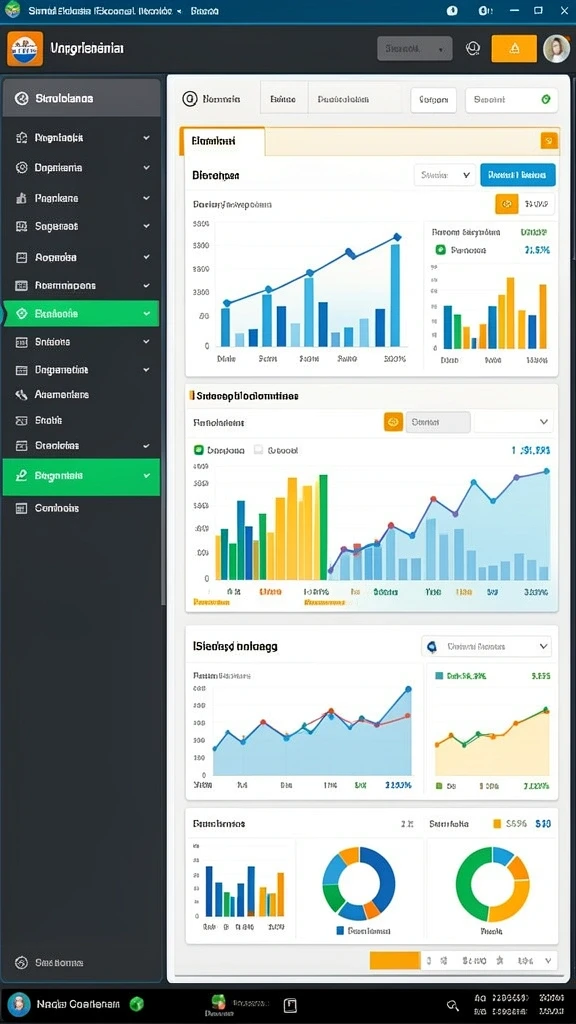
Task: Switch to the 'Nonmaia' tab with the circle icon
Action: [x=212, y=99]
